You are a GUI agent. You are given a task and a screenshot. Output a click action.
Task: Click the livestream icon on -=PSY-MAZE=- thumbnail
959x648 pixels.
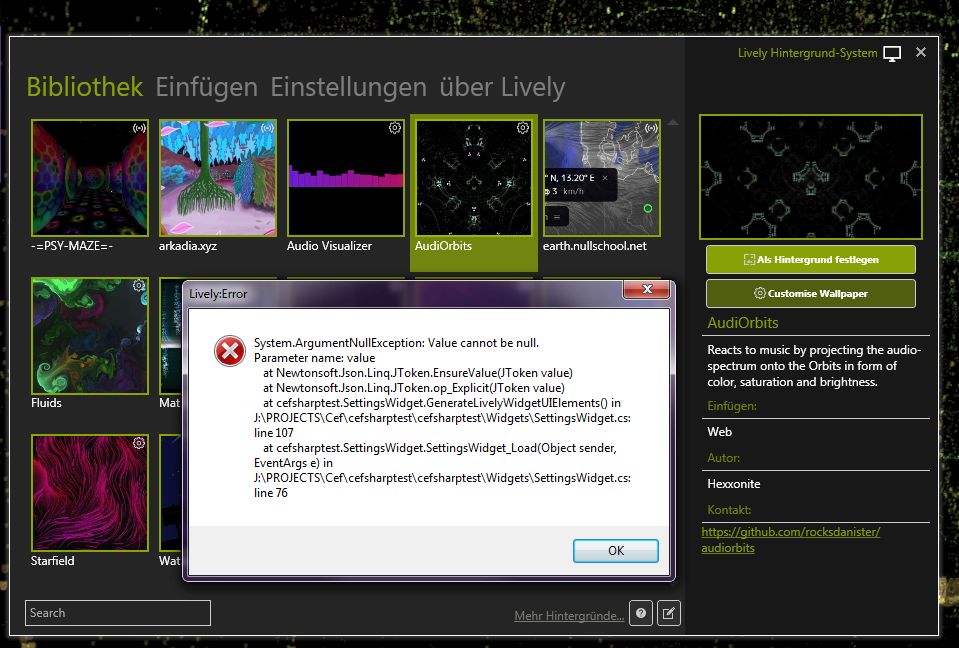[138, 128]
